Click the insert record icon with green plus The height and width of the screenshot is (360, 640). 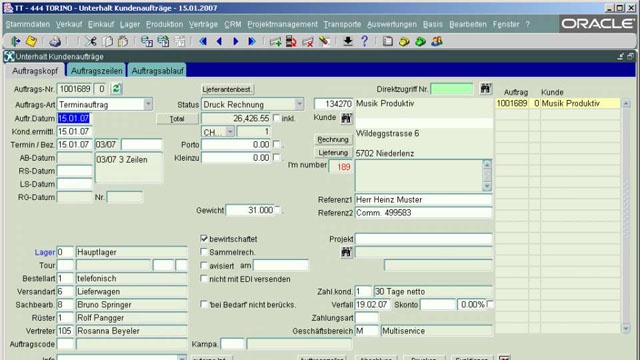pyautogui.click(x=276, y=41)
